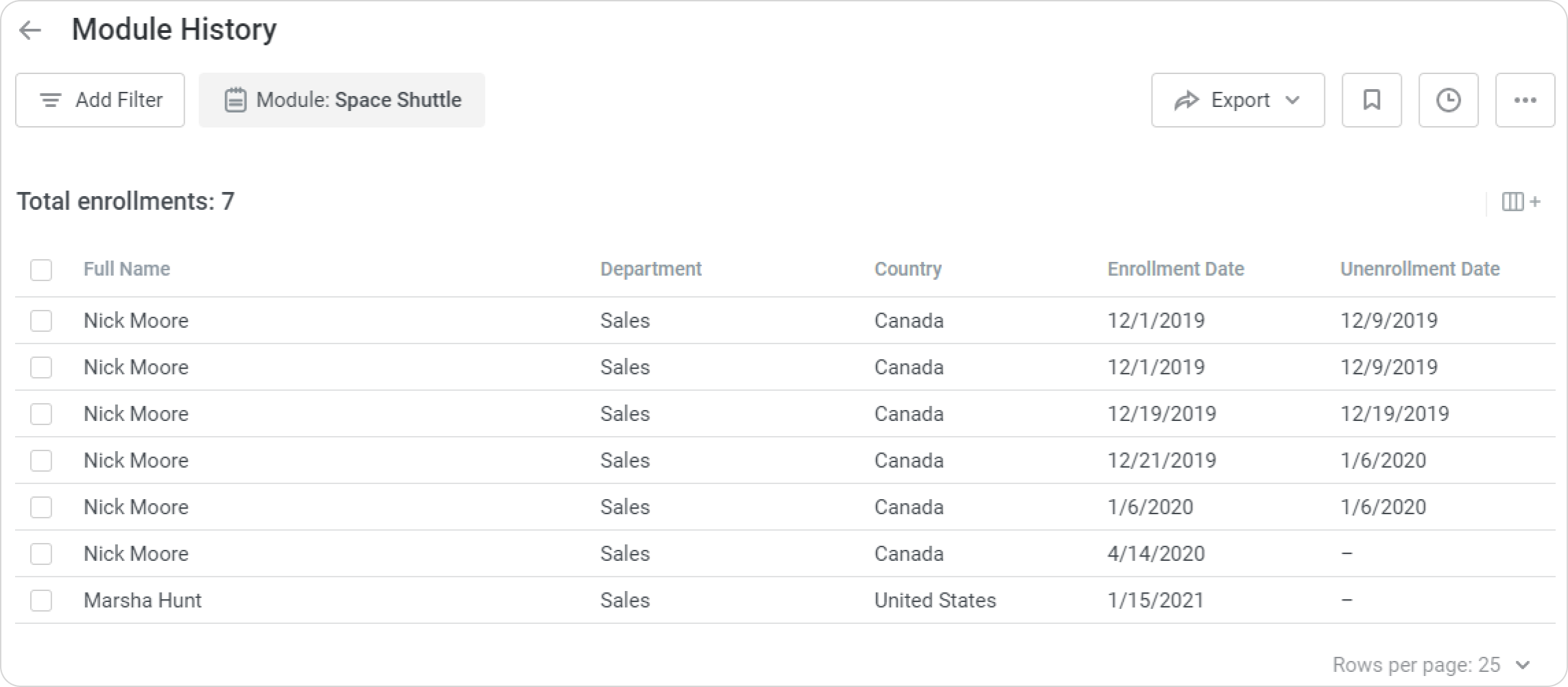Expand the Rows per page selector
The width and height of the screenshot is (1568, 687).
pyautogui.click(x=1523, y=664)
